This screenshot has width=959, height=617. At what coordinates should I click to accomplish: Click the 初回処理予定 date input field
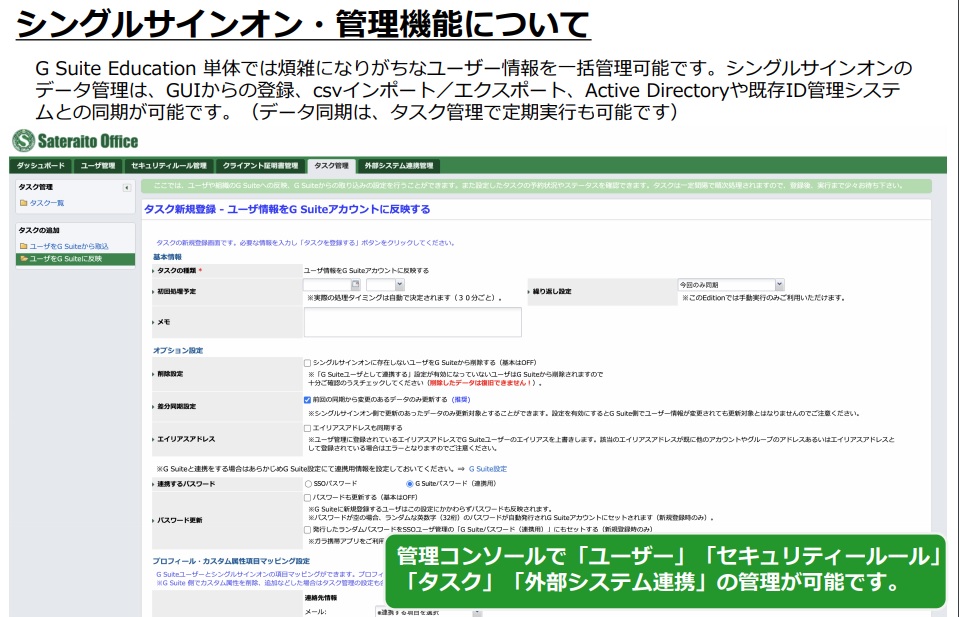327,284
